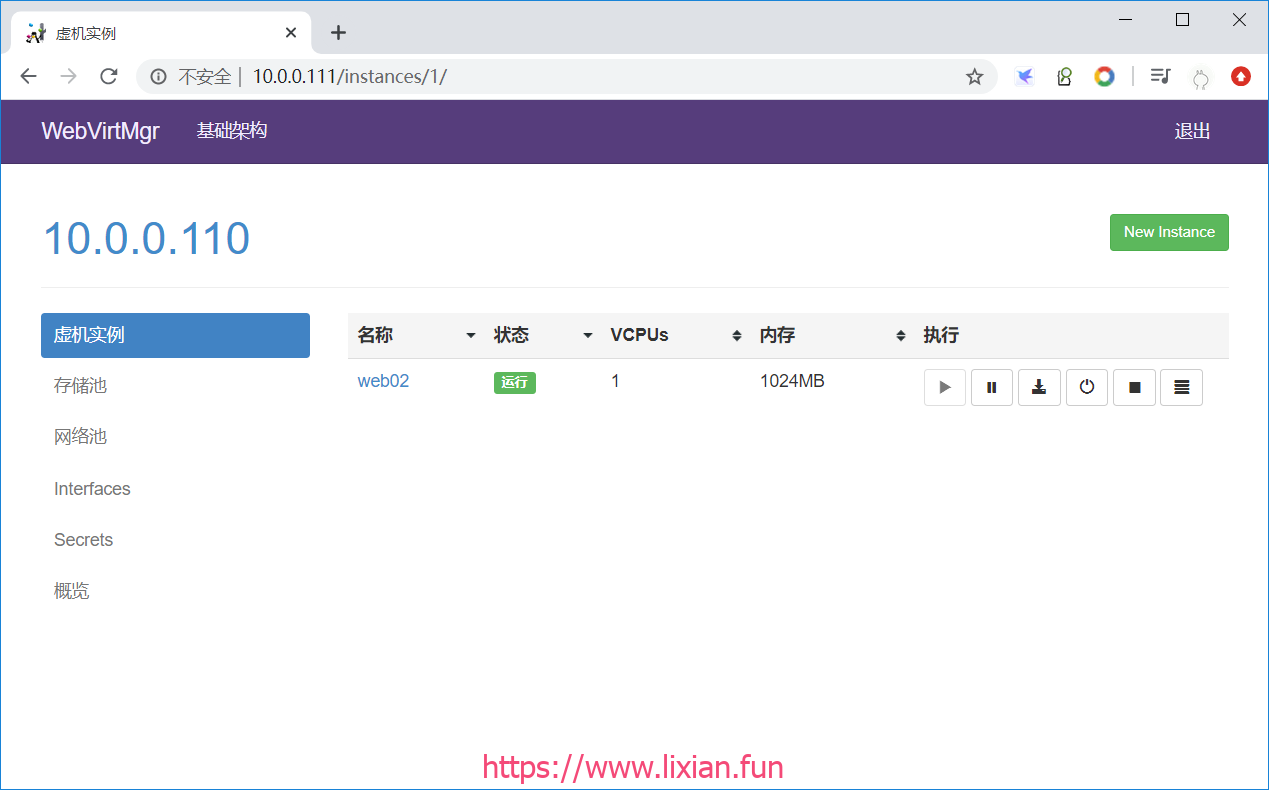Screen dimensions: 1269x790
Task: Close the 虚机实例 browser tab
Action: click(x=291, y=33)
